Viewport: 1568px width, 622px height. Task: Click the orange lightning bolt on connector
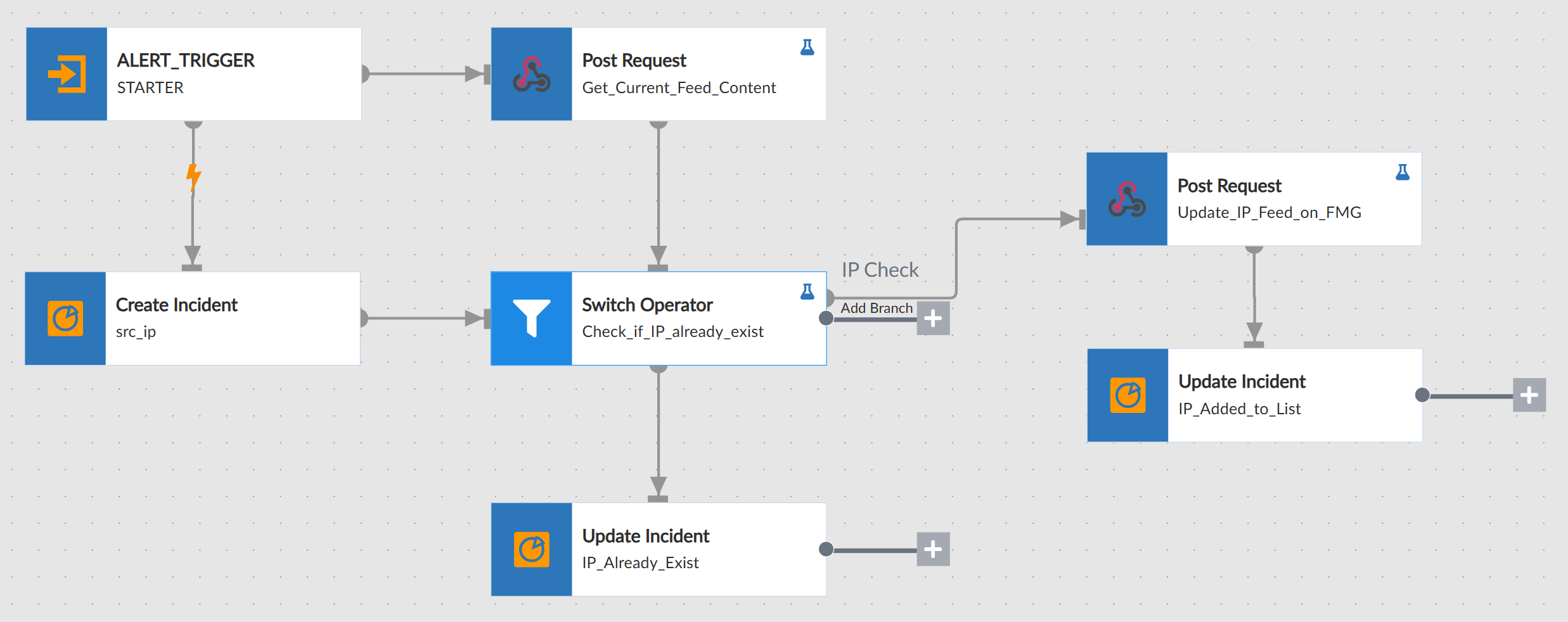(x=193, y=177)
